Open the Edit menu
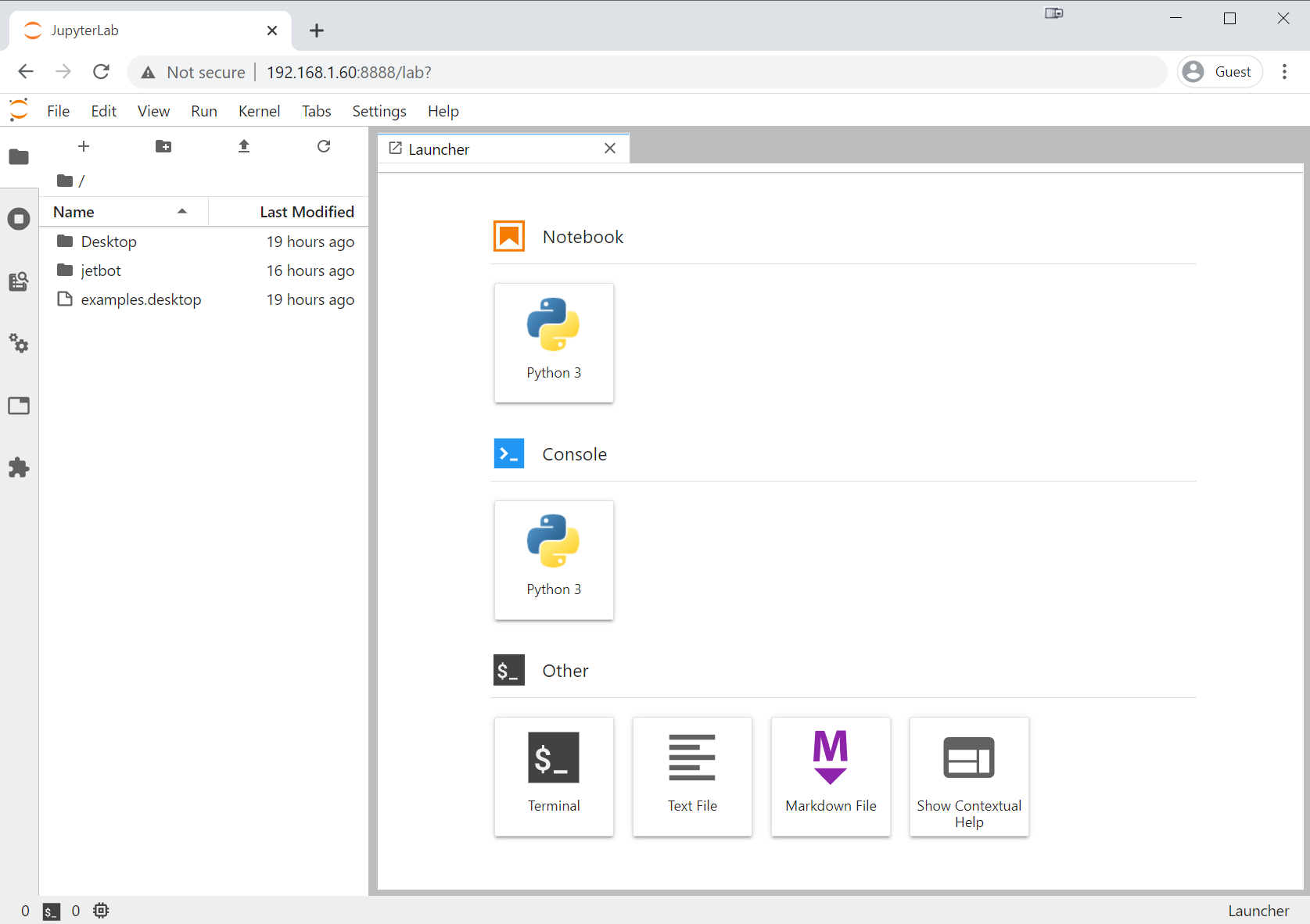The width and height of the screenshot is (1310, 924). click(104, 111)
